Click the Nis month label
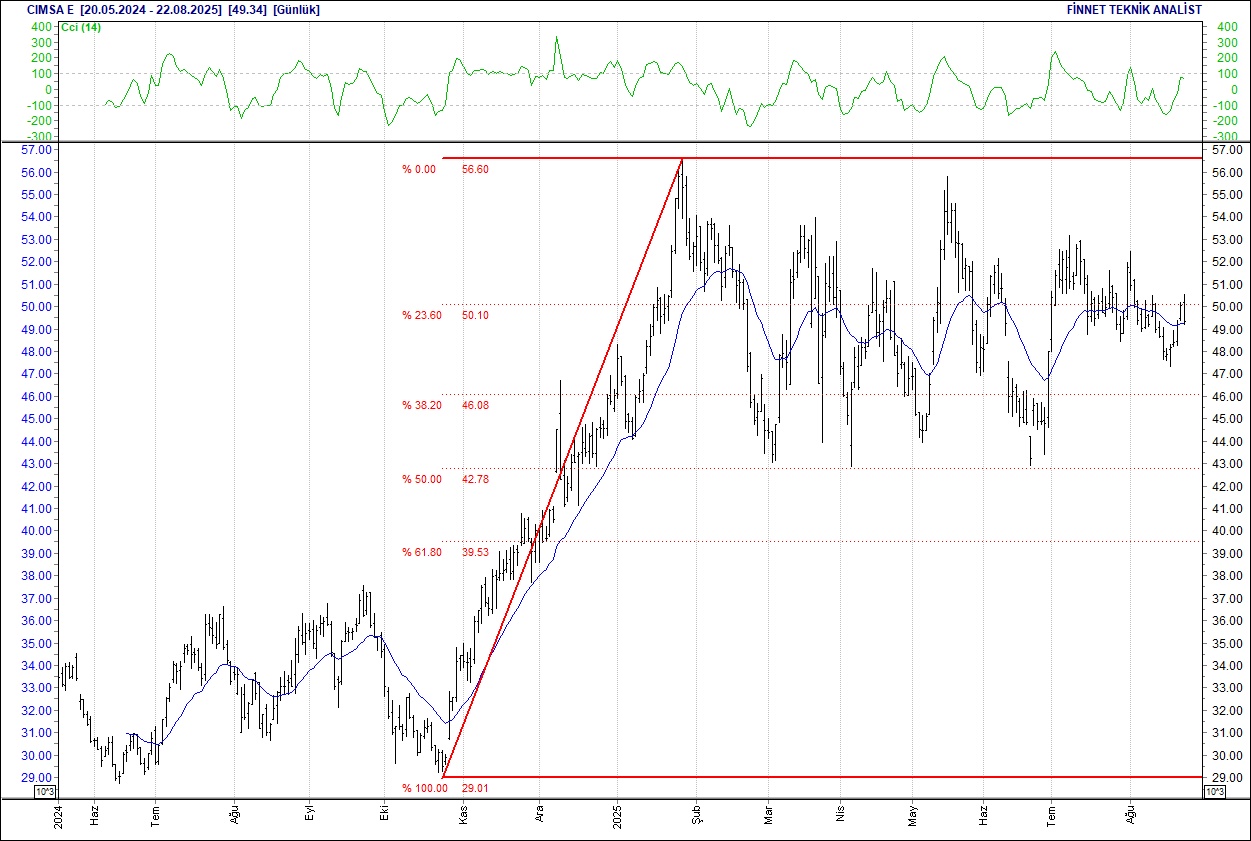 coord(840,816)
